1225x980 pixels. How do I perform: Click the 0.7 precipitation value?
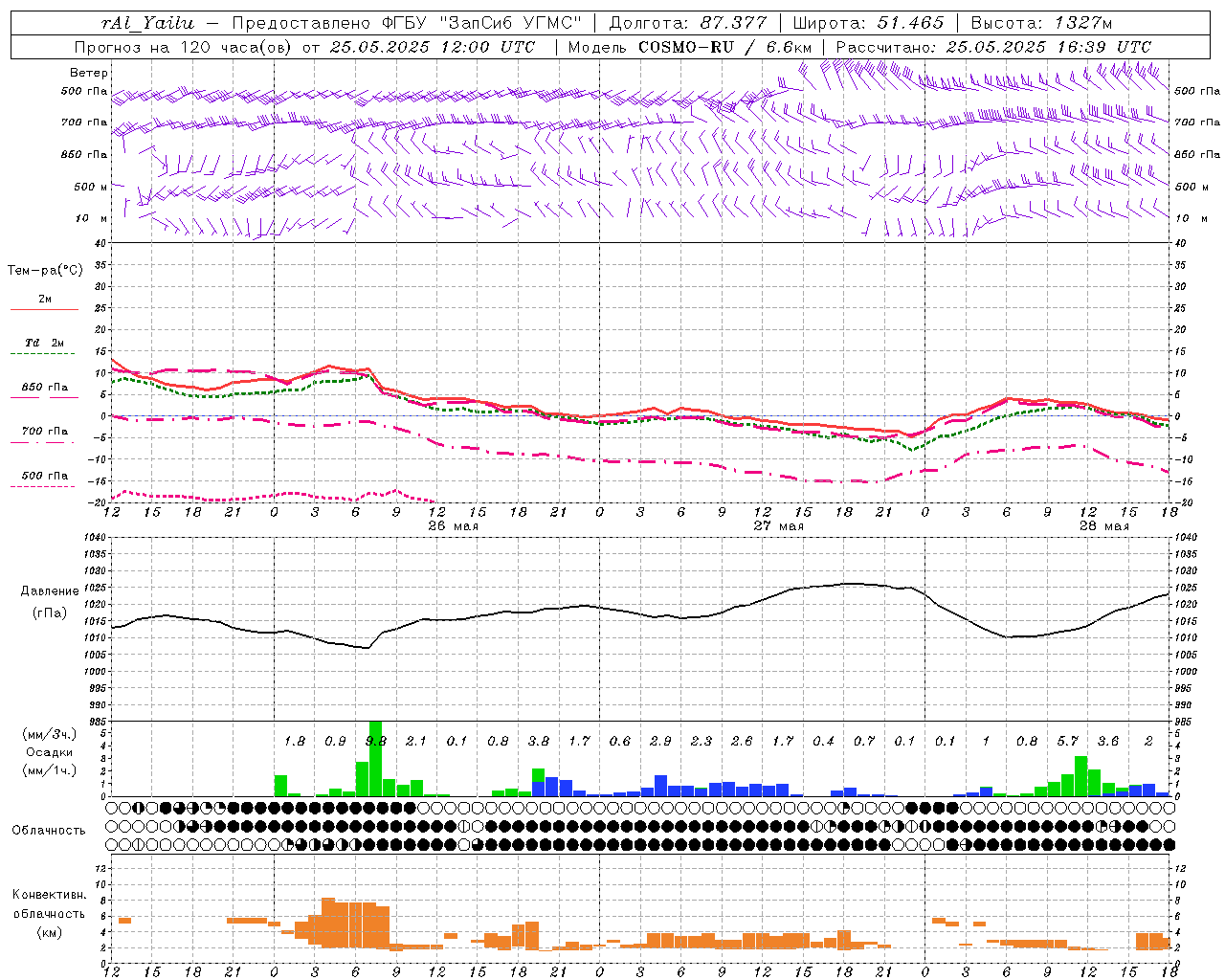pos(864,742)
